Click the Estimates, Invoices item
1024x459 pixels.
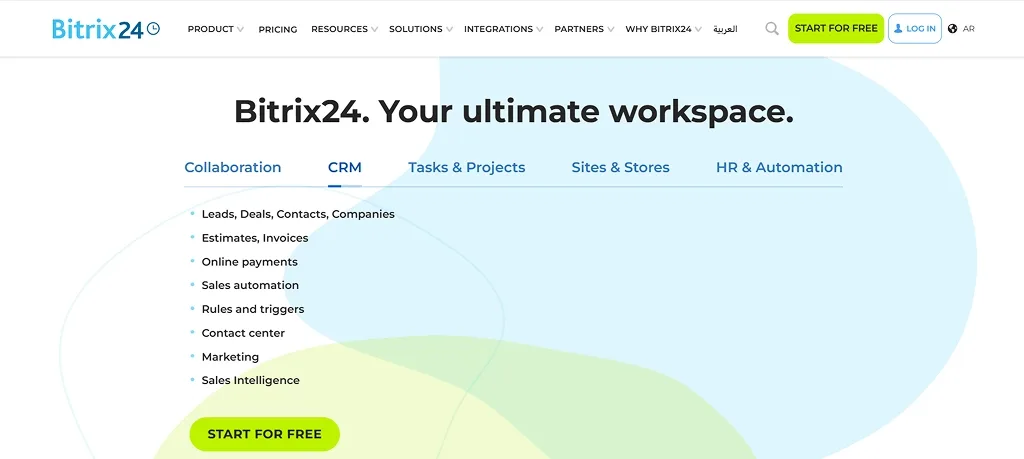[255, 238]
